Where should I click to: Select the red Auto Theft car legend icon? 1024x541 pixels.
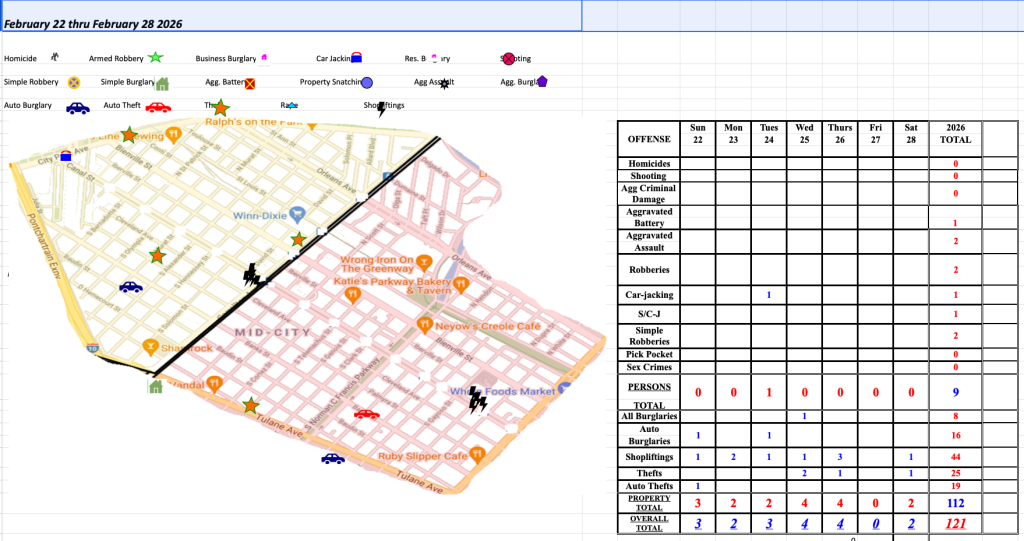158,106
